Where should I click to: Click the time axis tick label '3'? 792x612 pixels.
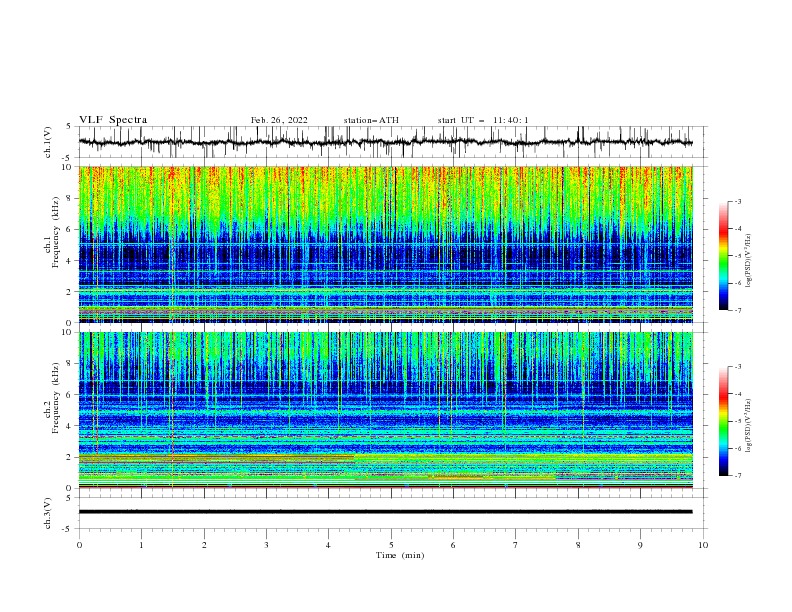[266, 545]
